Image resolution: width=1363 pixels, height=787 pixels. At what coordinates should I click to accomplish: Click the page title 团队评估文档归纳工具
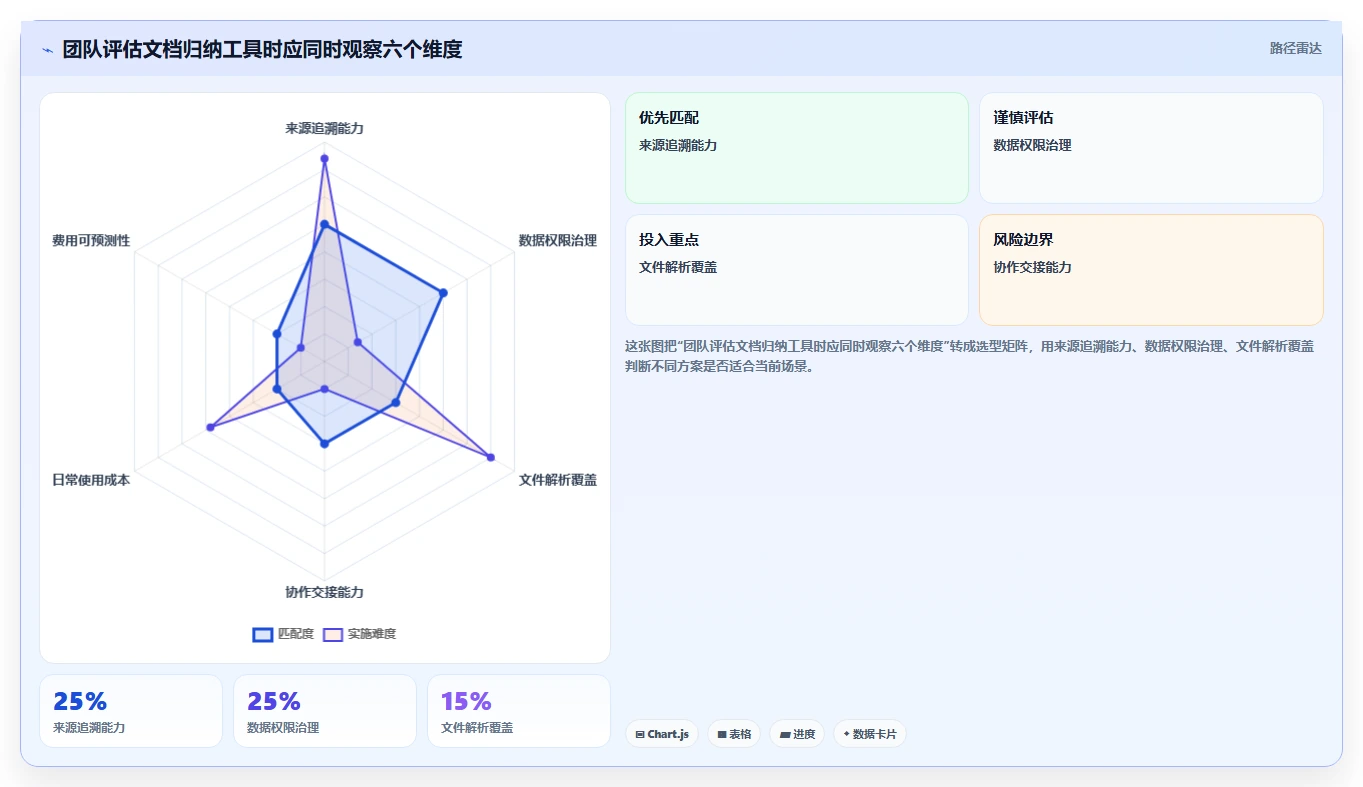262,49
